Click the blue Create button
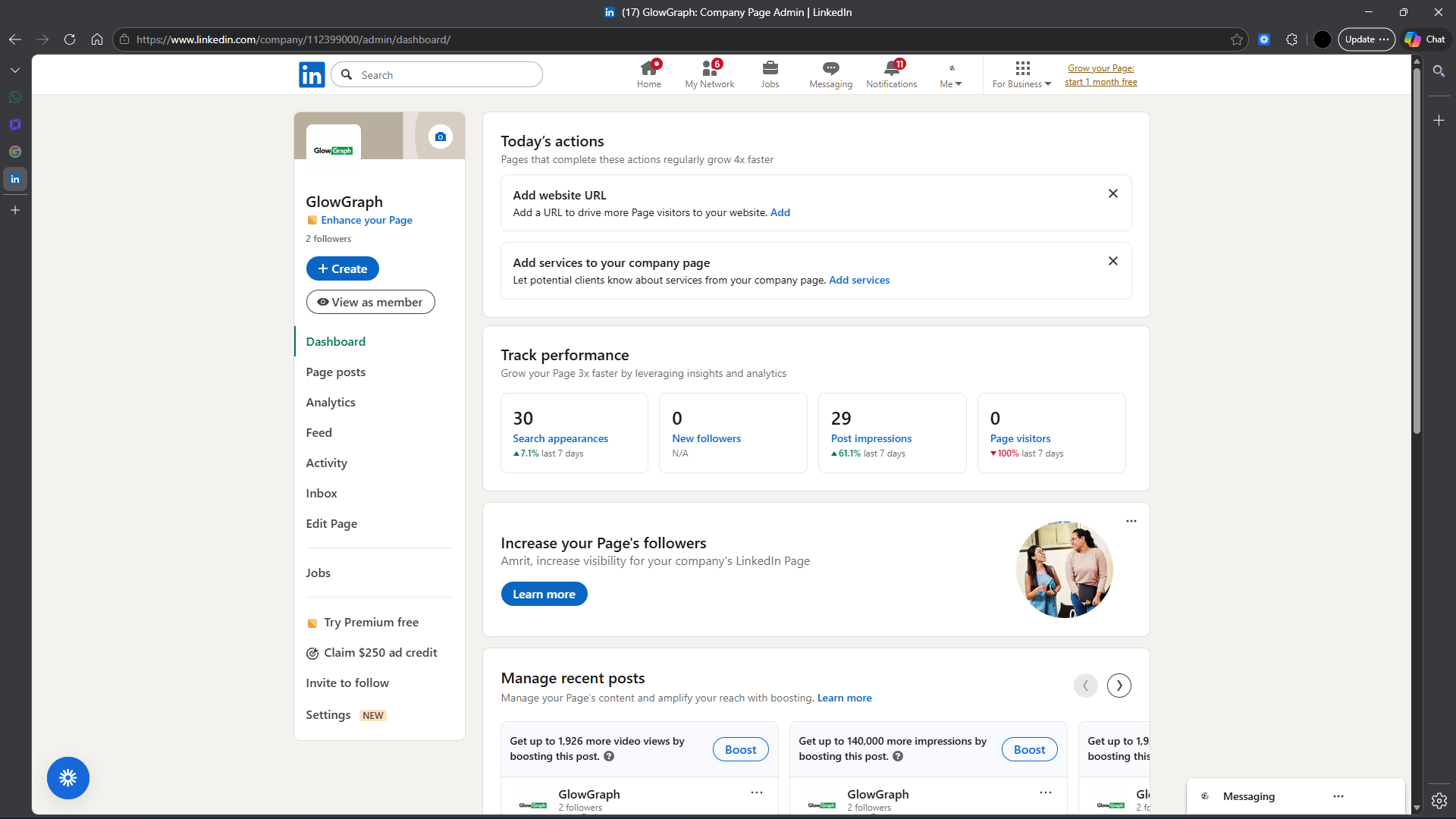 point(342,268)
